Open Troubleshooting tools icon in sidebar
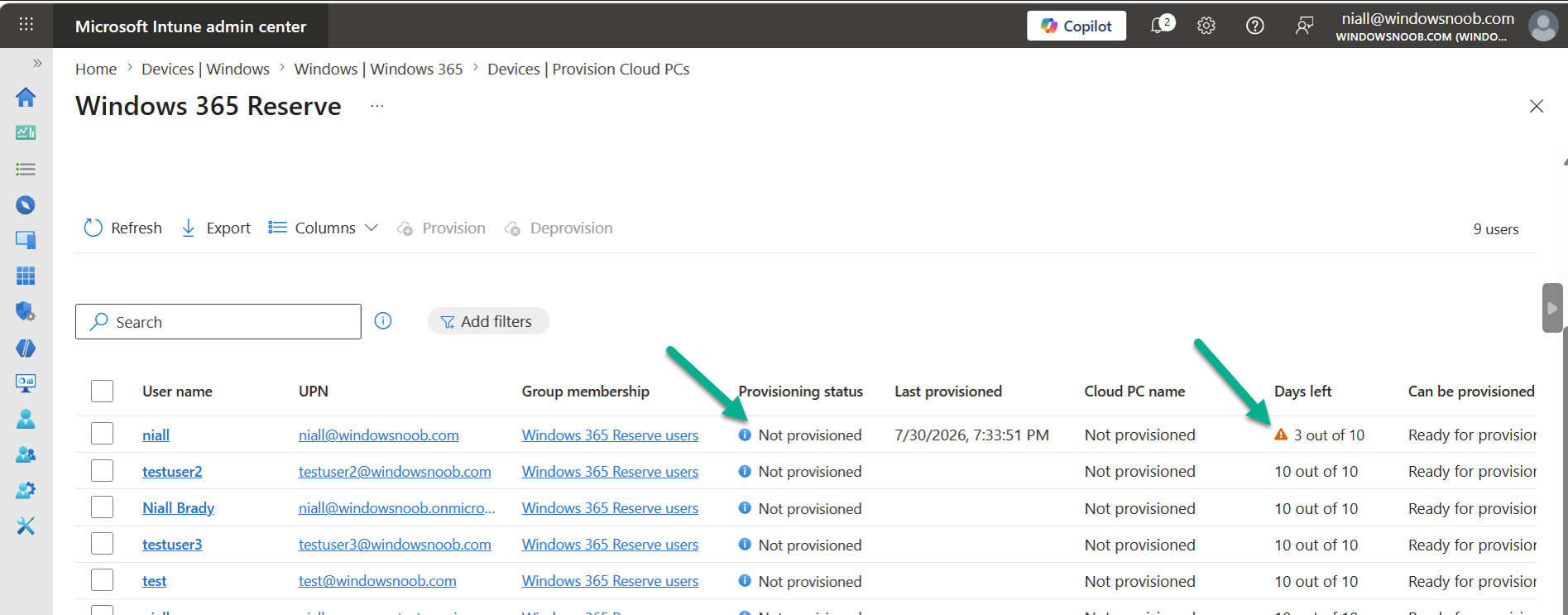The height and width of the screenshot is (615, 1568). (x=26, y=526)
